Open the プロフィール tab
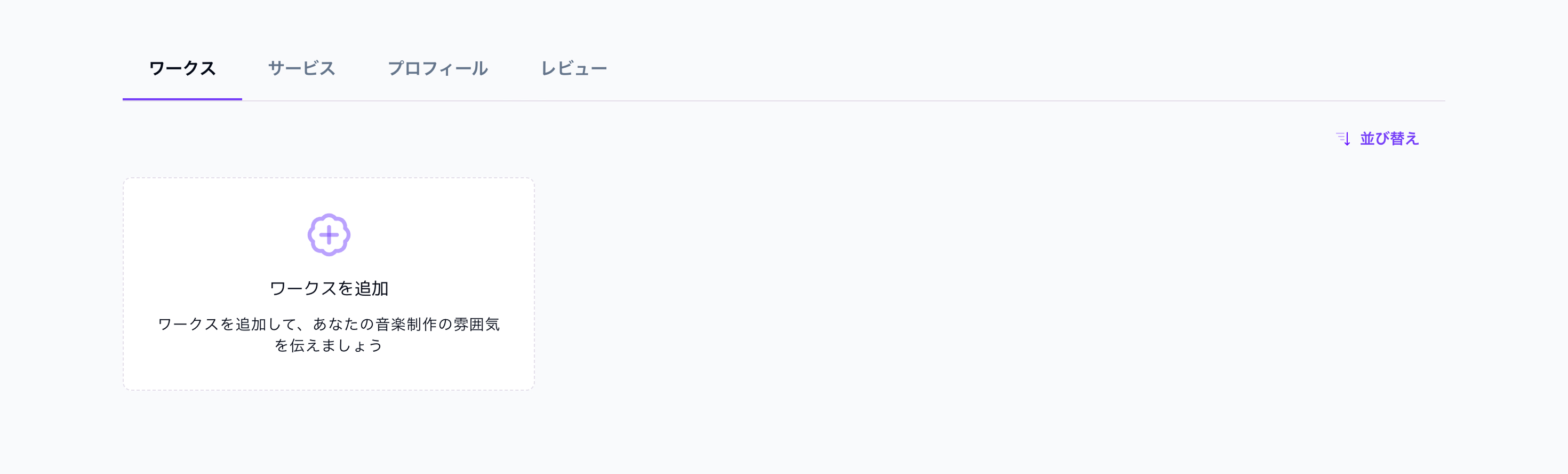The height and width of the screenshot is (474, 1568). 438,68
